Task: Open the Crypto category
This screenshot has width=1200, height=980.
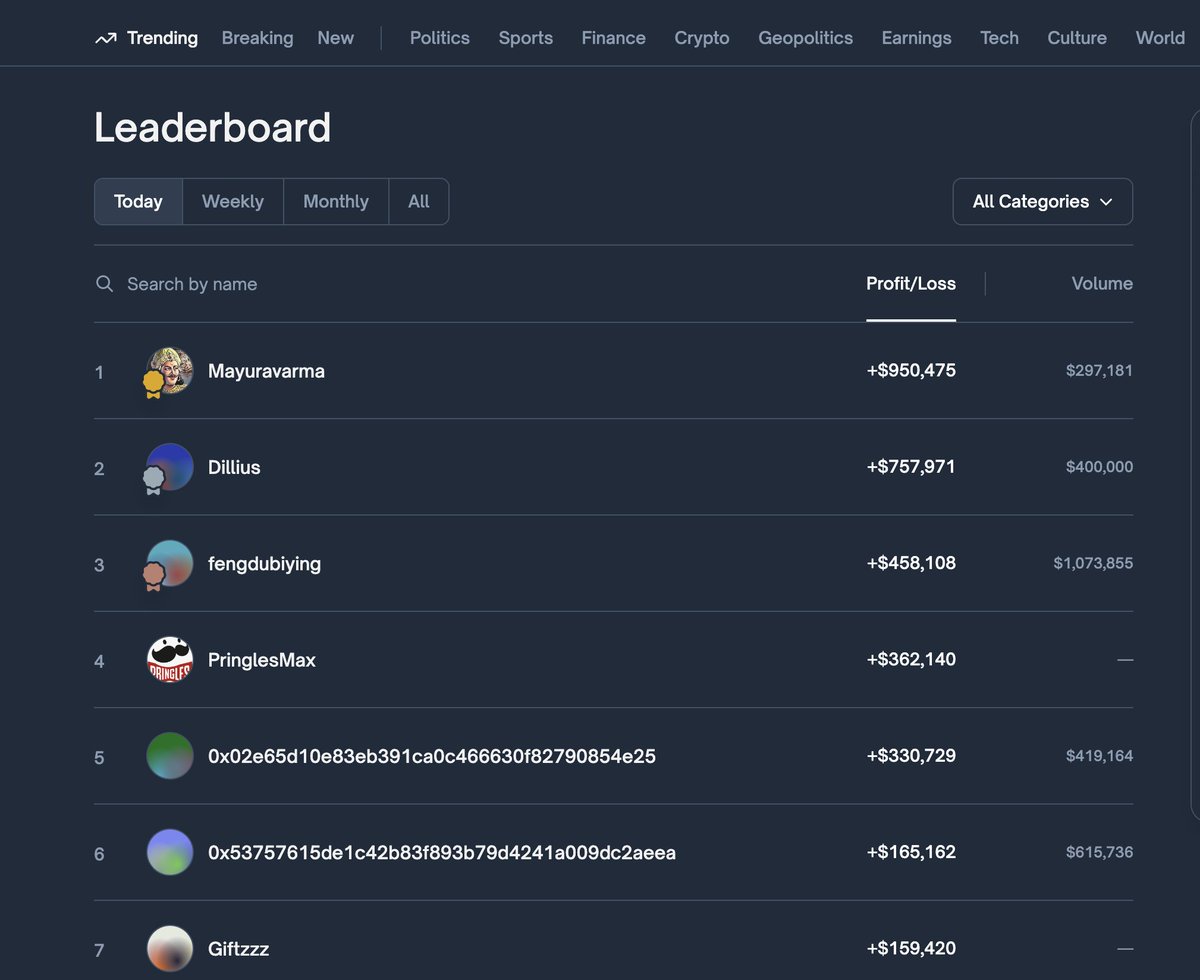Action: 702,38
